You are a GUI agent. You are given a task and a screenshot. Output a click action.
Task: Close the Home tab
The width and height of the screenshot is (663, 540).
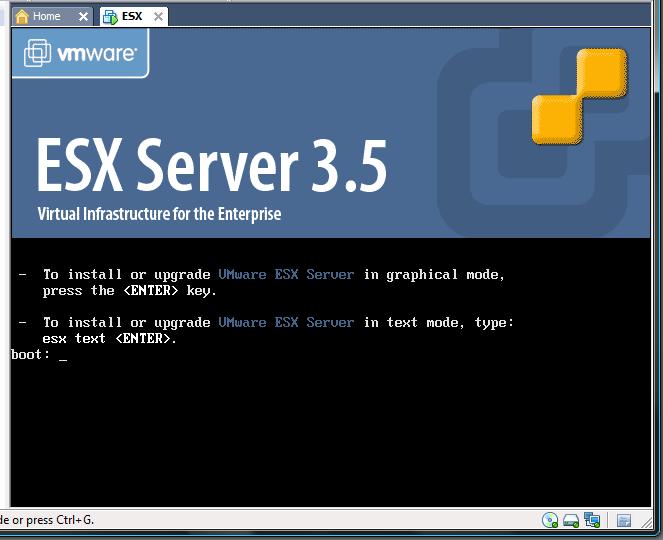tap(84, 17)
